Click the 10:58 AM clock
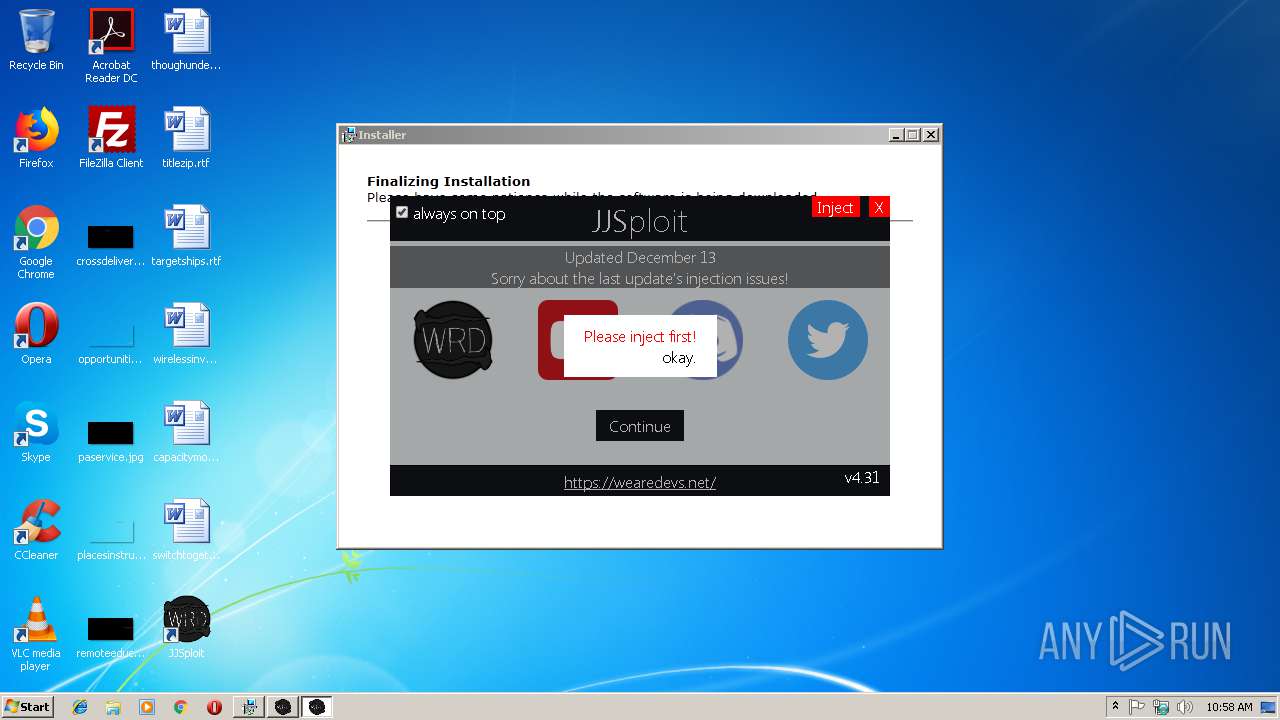The height and width of the screenshot is (720, 1280). click(x=1229, y=707)
